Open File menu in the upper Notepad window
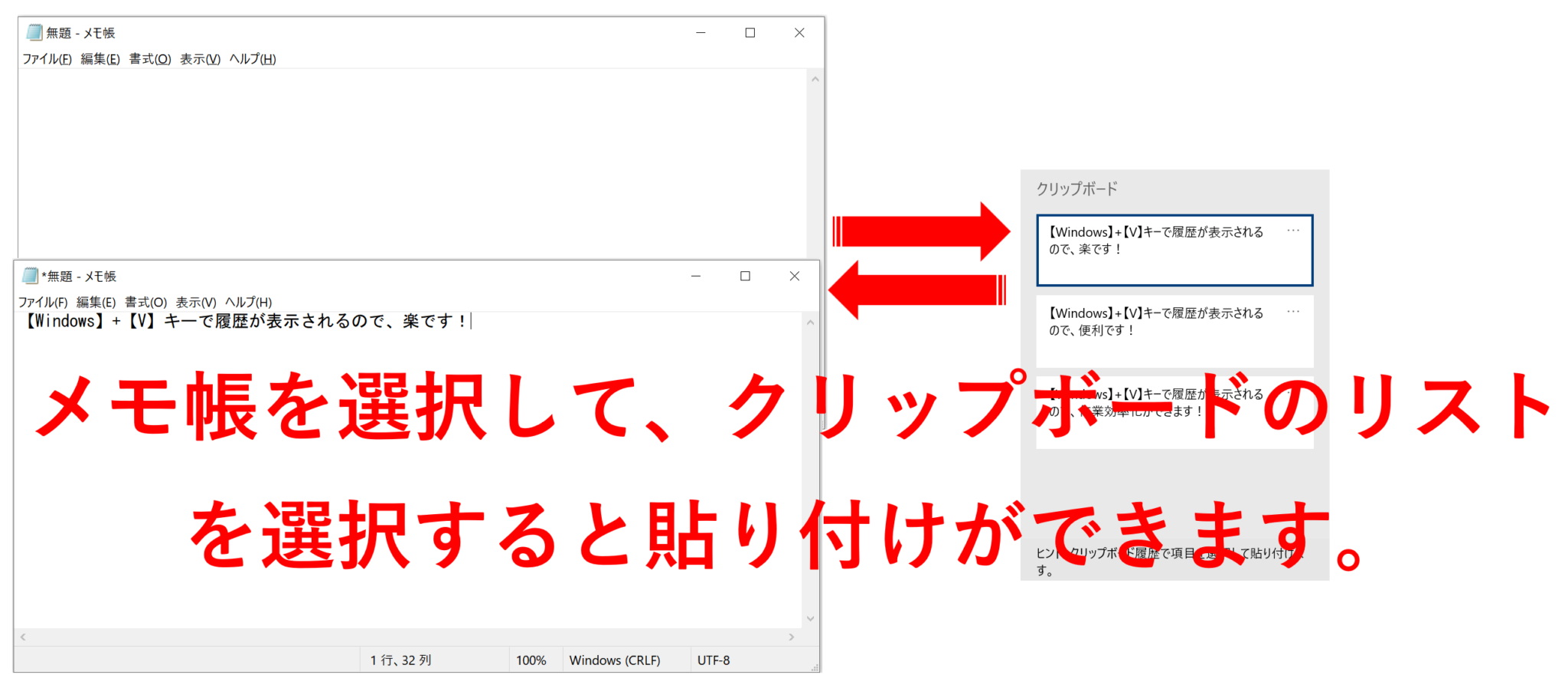 tap(47, 59)
